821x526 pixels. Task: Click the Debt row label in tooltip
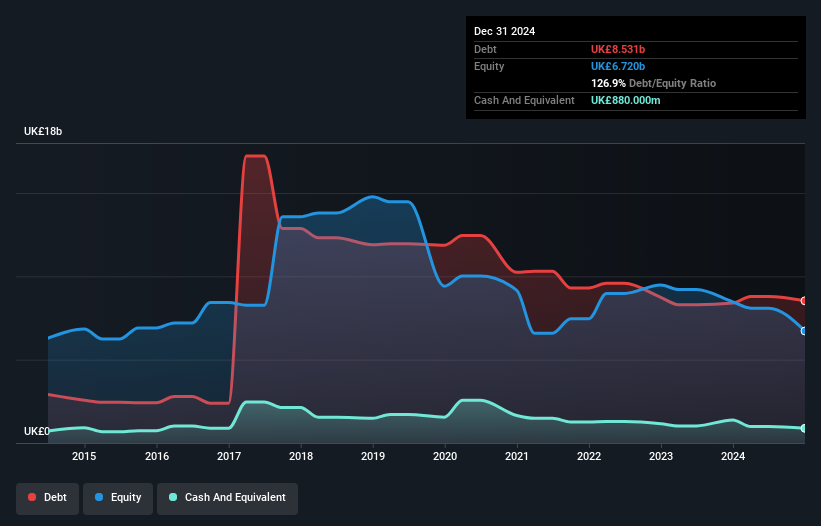[x=485, y=49]
